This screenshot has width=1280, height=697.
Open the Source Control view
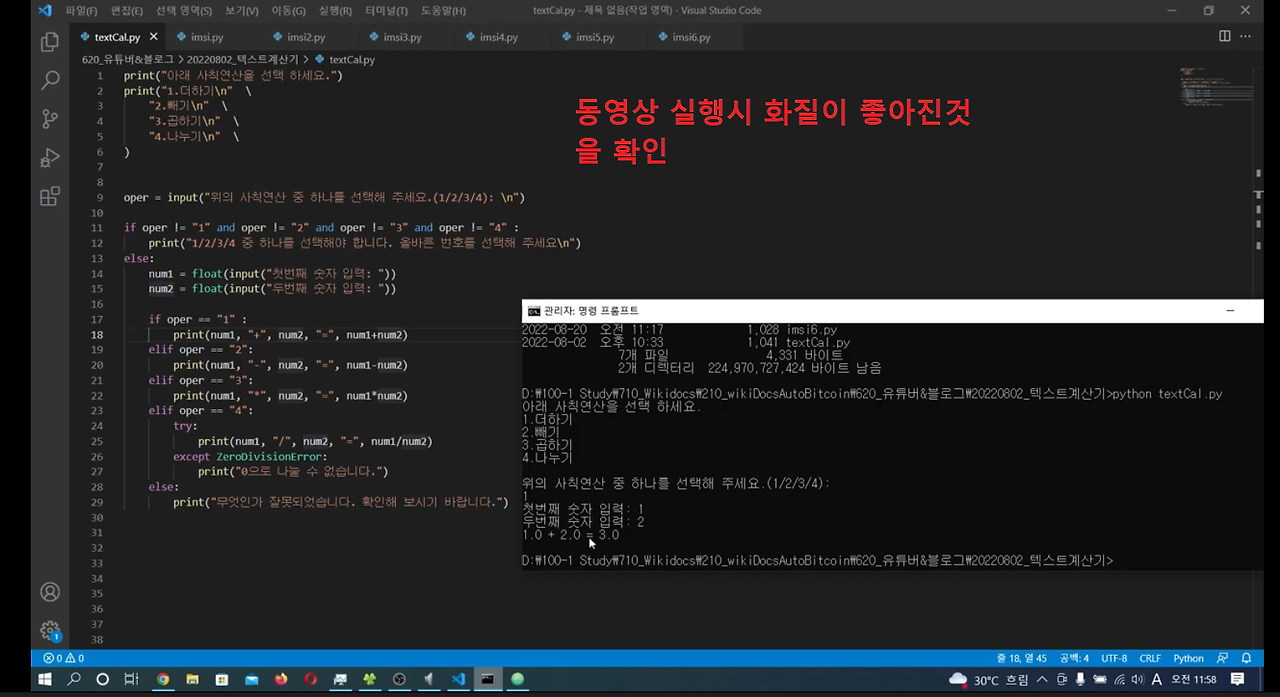49,119
